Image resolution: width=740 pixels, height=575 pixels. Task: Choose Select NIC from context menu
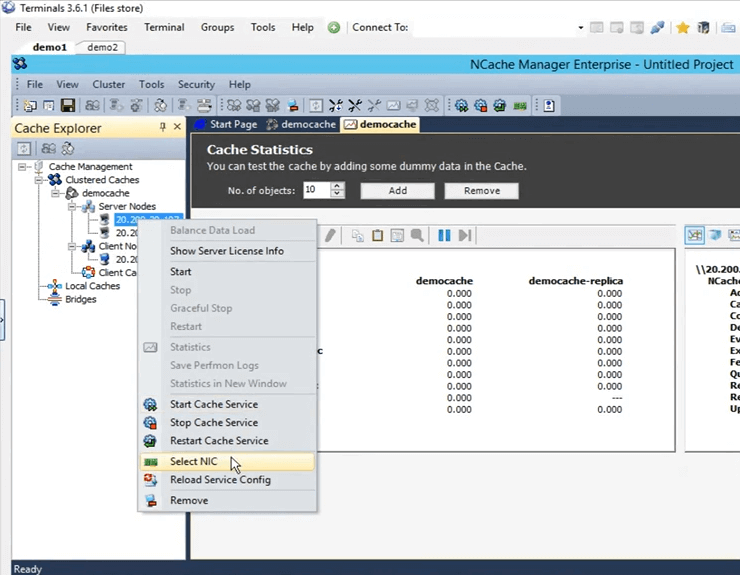227,461
